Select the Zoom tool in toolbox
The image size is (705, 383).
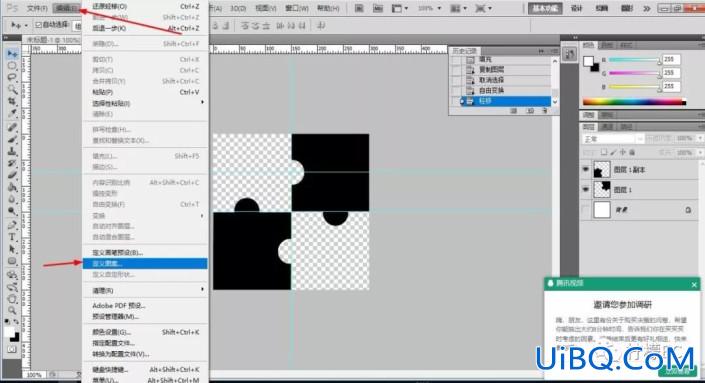(12, 310)
